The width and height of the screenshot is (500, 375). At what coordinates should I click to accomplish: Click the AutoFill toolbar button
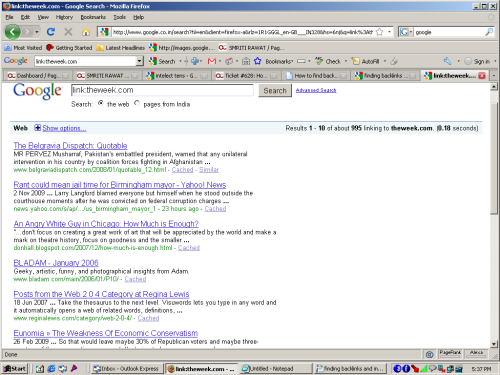click(x=366, y=61)
